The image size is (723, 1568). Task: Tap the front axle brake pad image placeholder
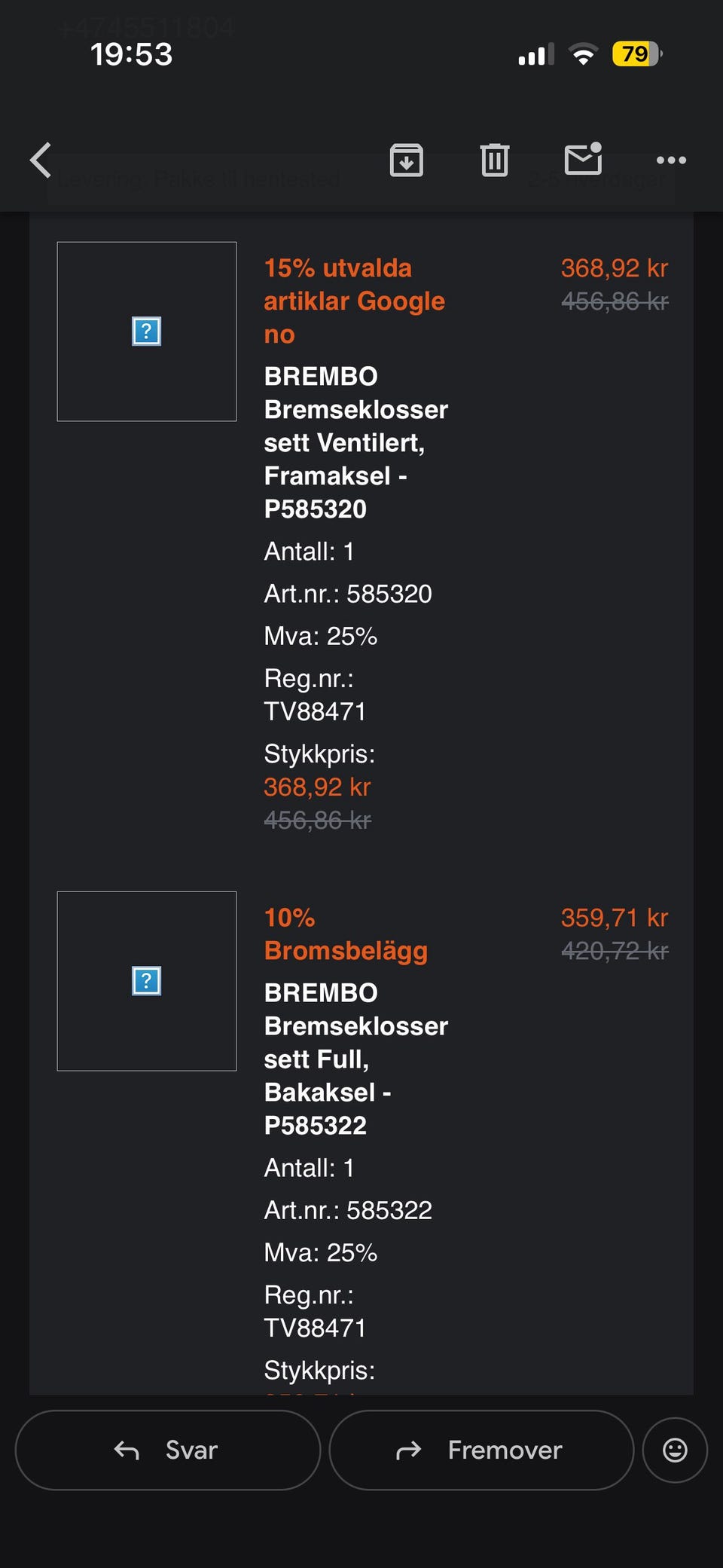(x=147, y=332)
